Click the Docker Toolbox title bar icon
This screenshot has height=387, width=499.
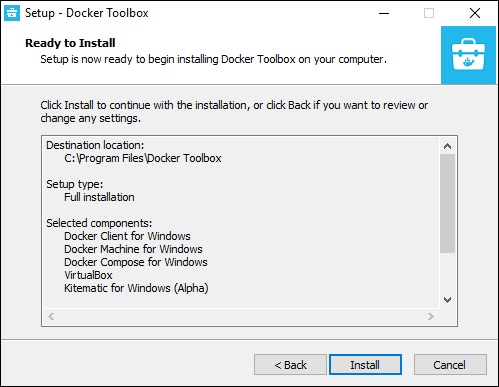click(x=12, y=13)
